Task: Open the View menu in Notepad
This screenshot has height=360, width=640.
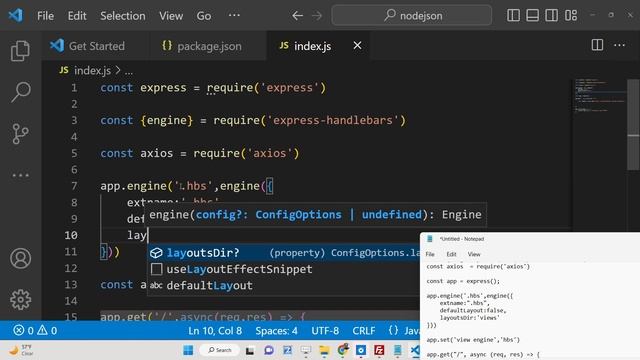Action: click(x=474, y=254)
